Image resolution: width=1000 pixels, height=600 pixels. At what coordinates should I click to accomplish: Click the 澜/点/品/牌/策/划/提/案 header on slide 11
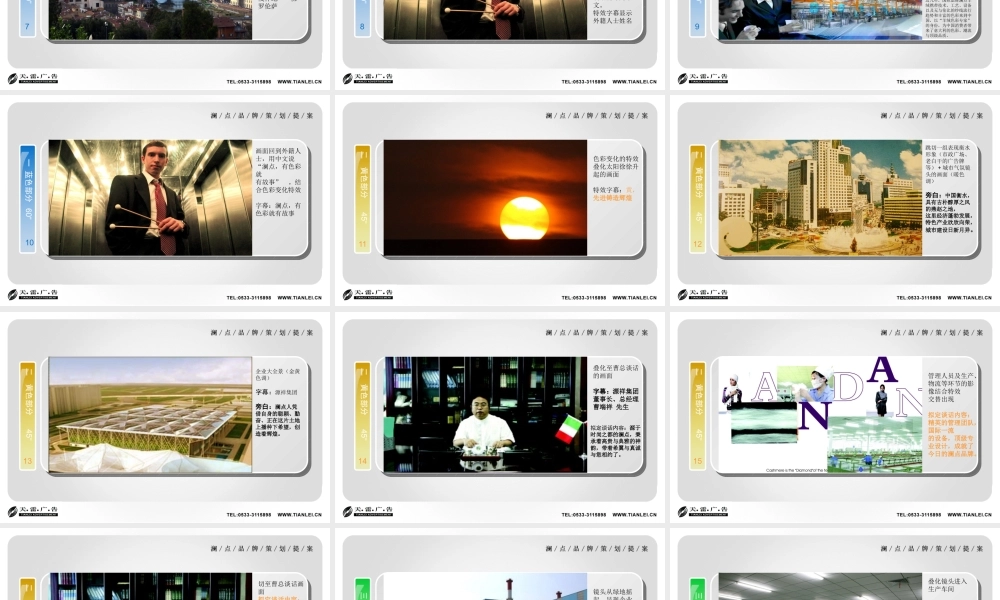pyautogui.click(x=597, y=116)
